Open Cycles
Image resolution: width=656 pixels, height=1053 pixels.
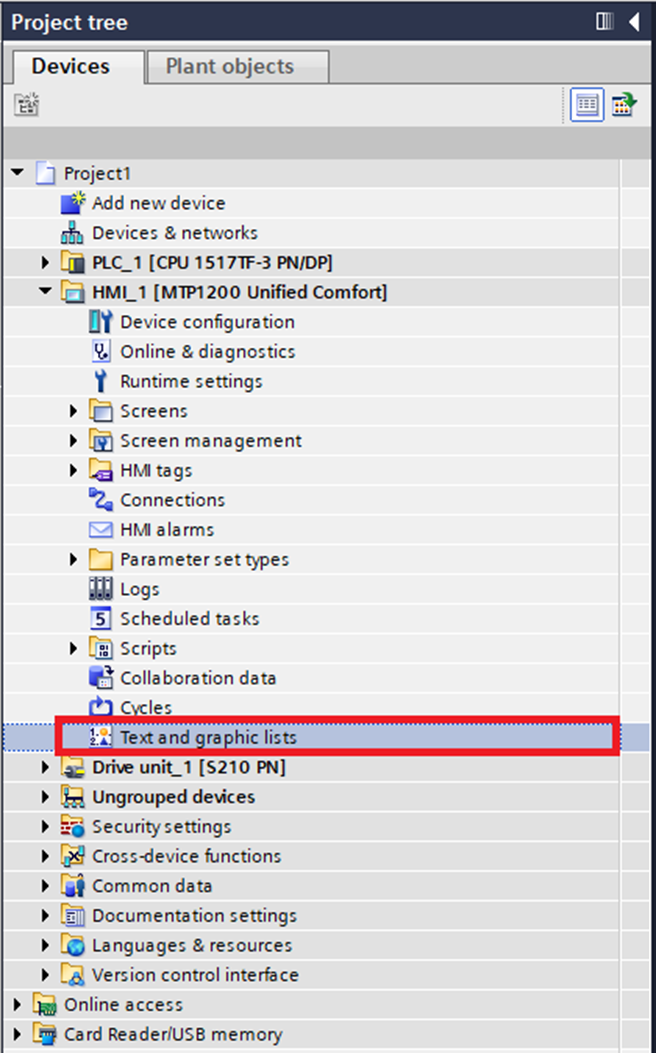coord(146,708)
